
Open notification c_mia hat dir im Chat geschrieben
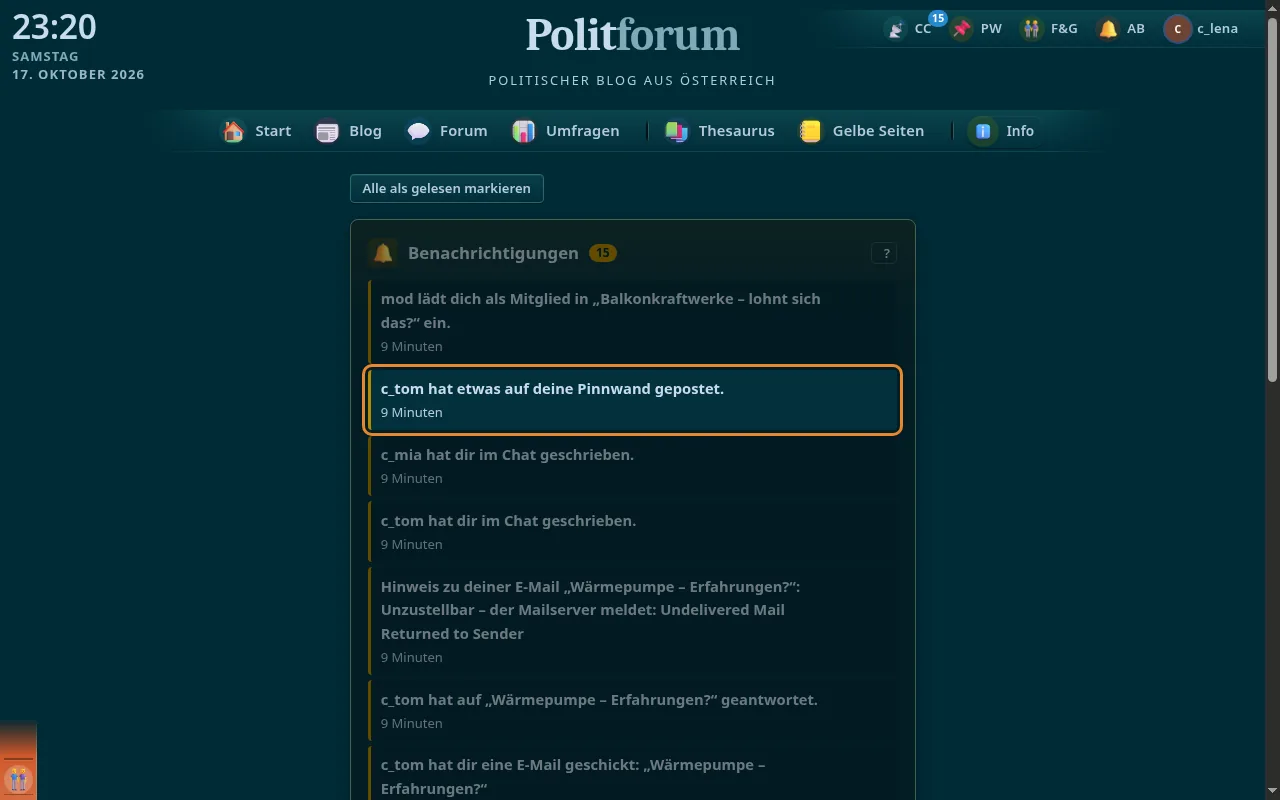coord(633,466)
